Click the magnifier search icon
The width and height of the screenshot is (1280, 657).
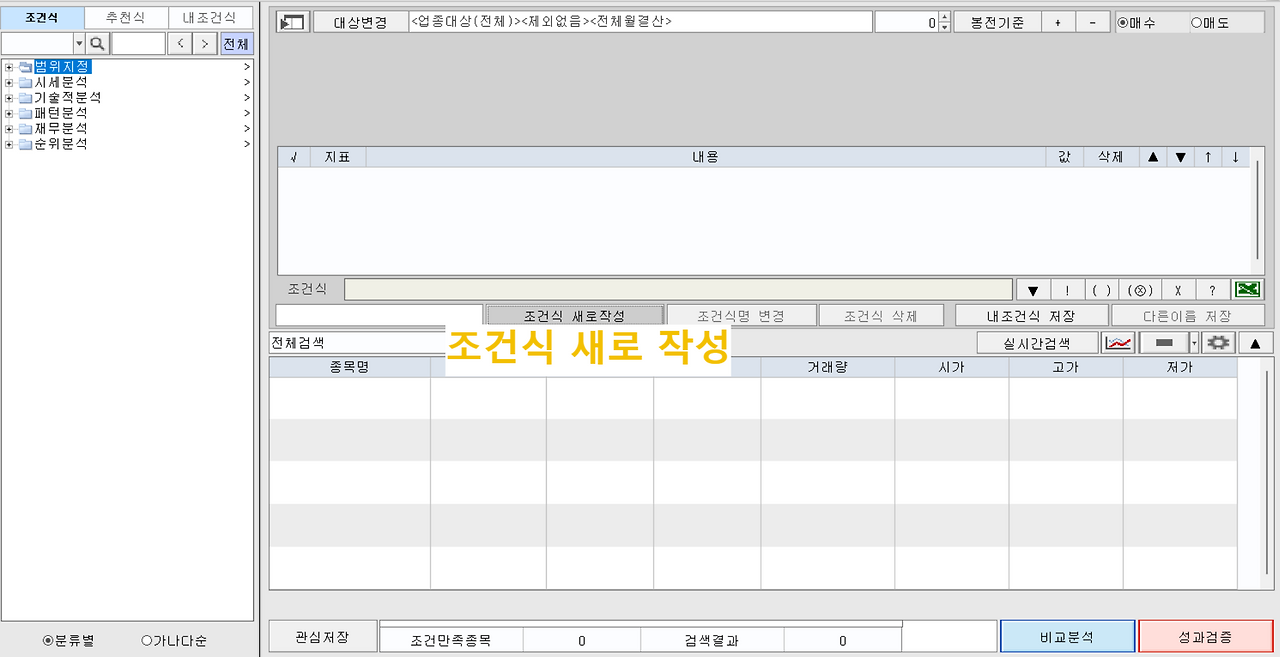(97, 43)
